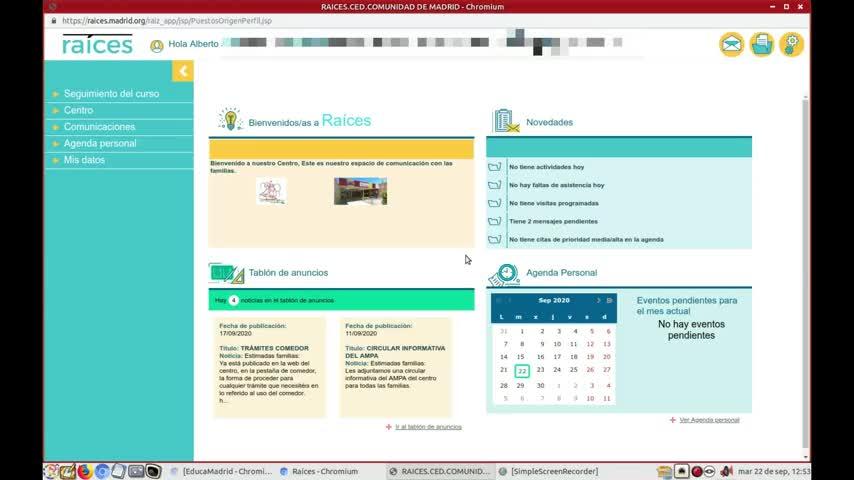Click the plus icon beside 'Ver Agenda personal'
The width and height of the screenshot is (854, 480).
673,420
